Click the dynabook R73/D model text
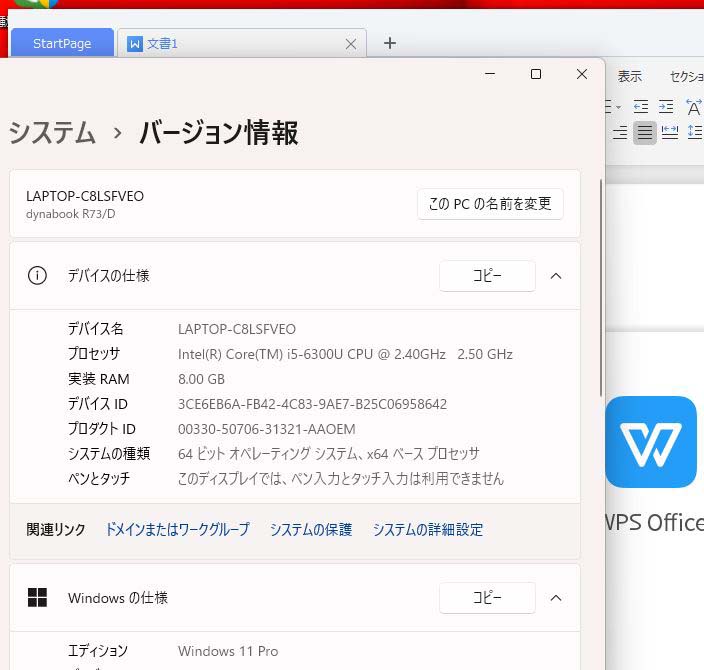The width and height of the screenshot is (704, 670). tap(70, 214)
